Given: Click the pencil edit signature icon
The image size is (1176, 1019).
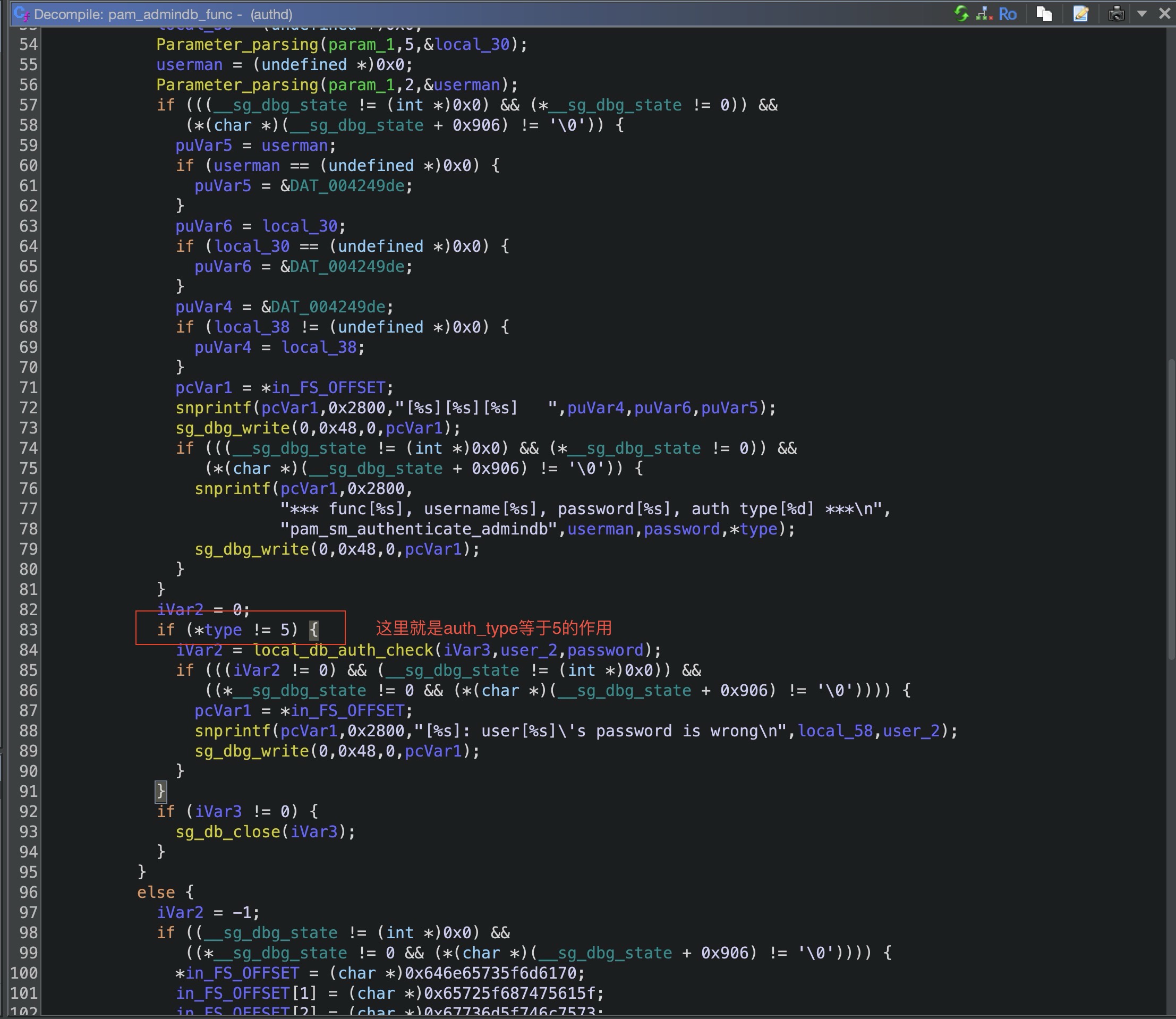Looking at the screenshot, I should pos(1080,14).
